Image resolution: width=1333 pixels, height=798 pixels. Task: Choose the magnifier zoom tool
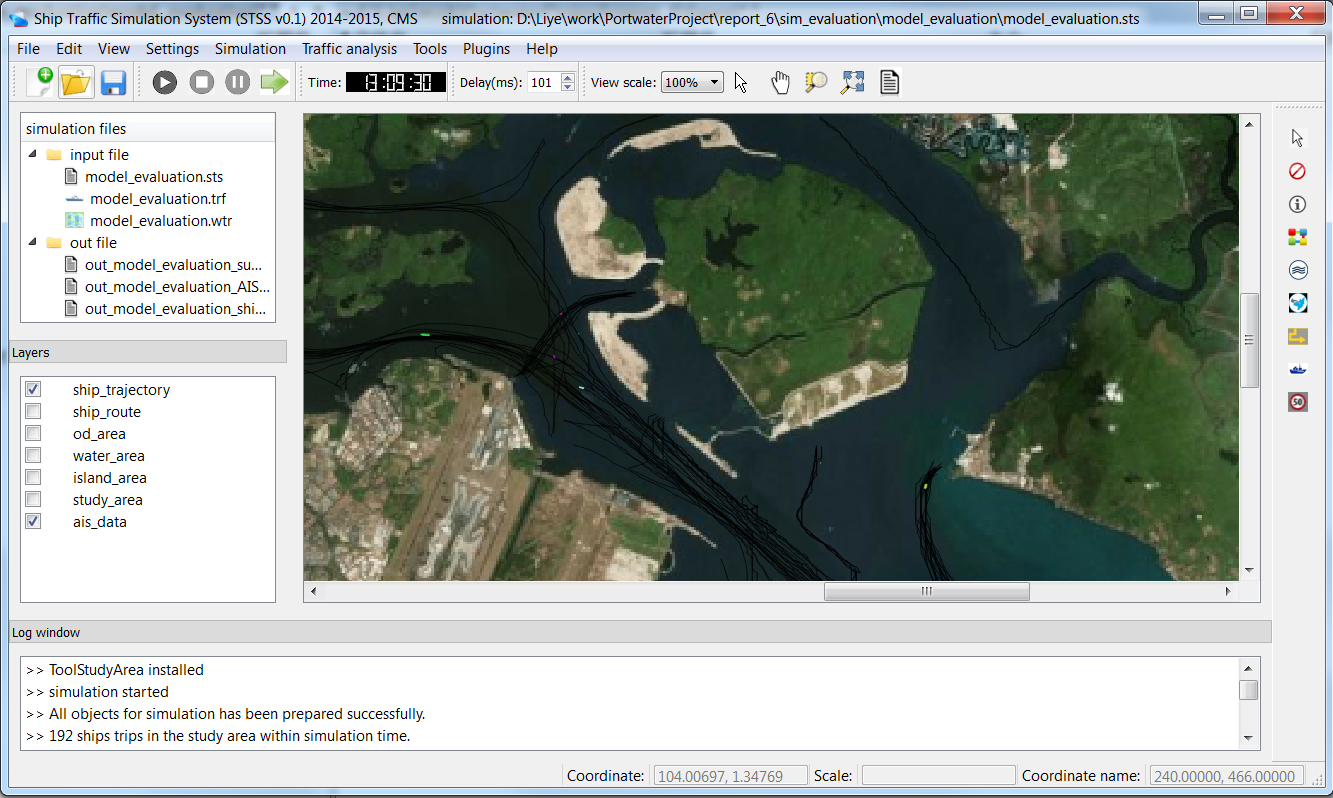816,82
